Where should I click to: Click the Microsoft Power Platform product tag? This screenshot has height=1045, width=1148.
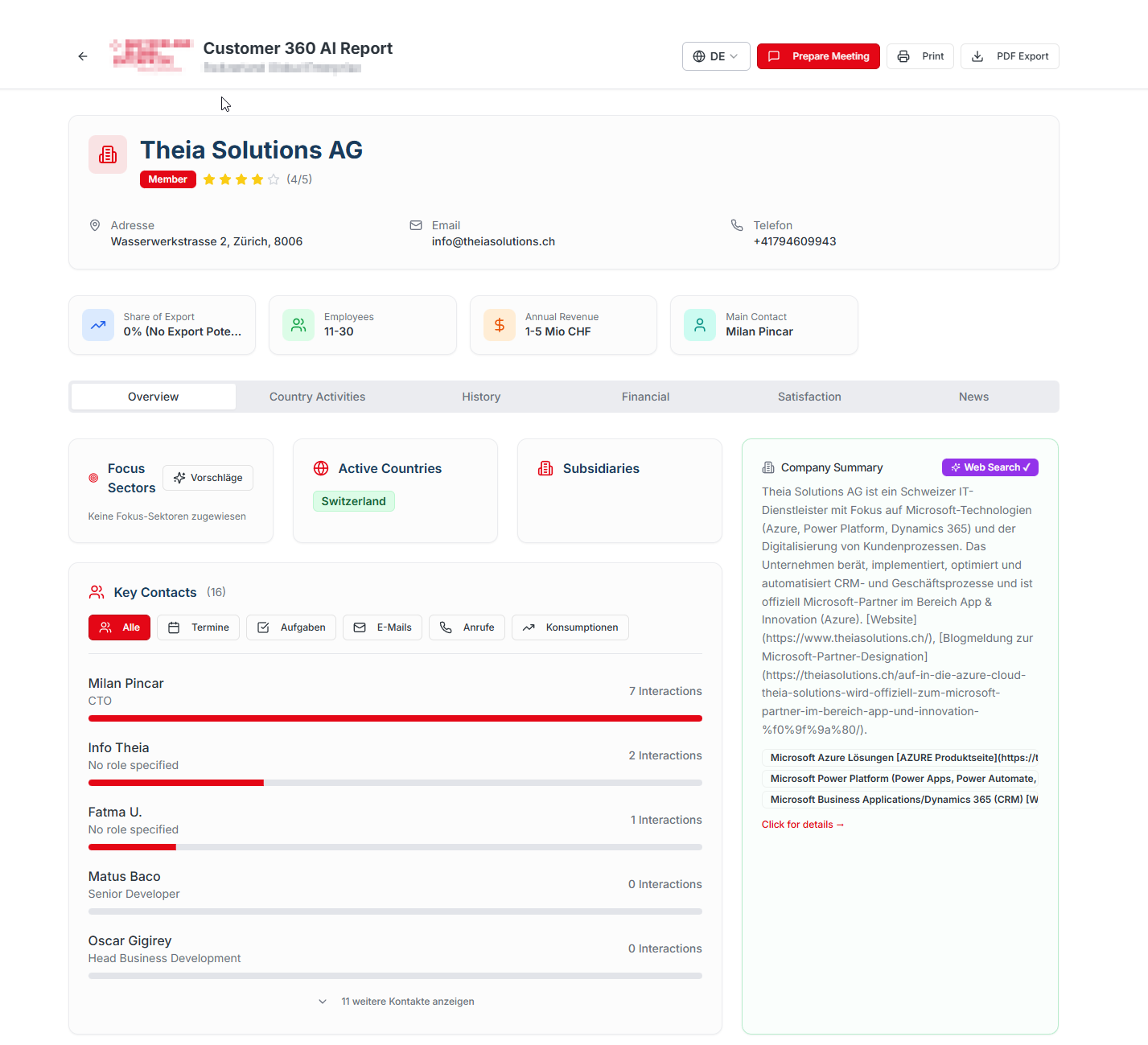pos(900,779)
